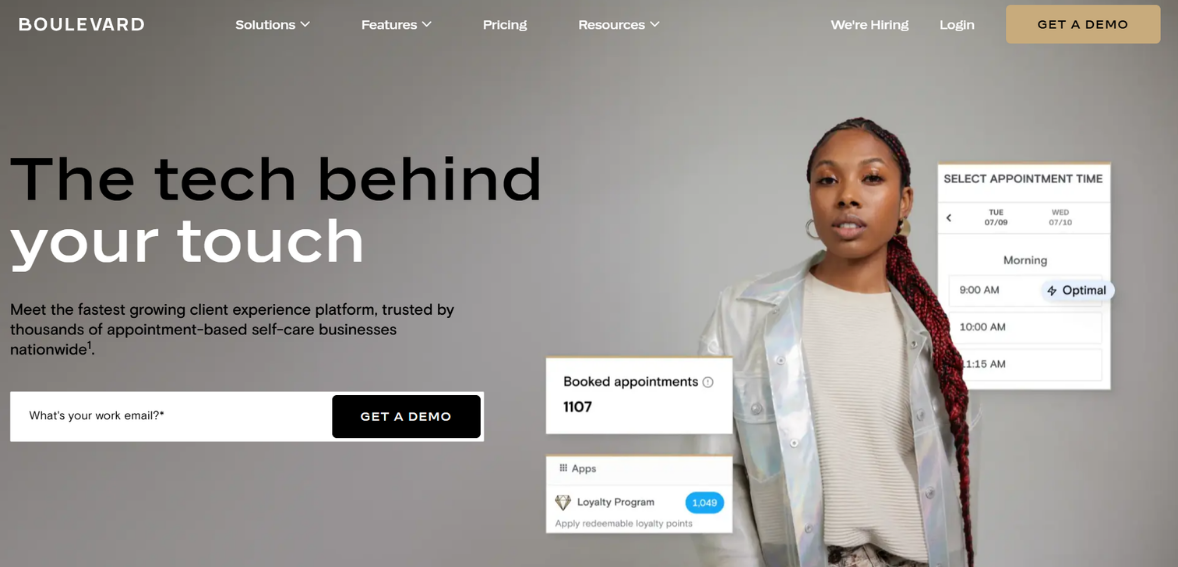Click the black GET A DEMO button

click(x=406, y=416)
